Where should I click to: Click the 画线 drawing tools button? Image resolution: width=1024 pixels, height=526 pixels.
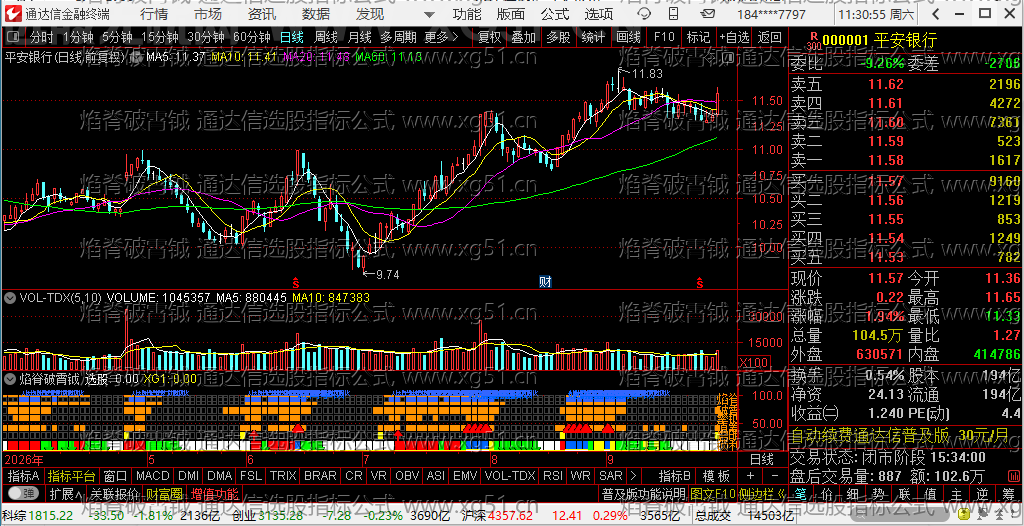(628, 37)
